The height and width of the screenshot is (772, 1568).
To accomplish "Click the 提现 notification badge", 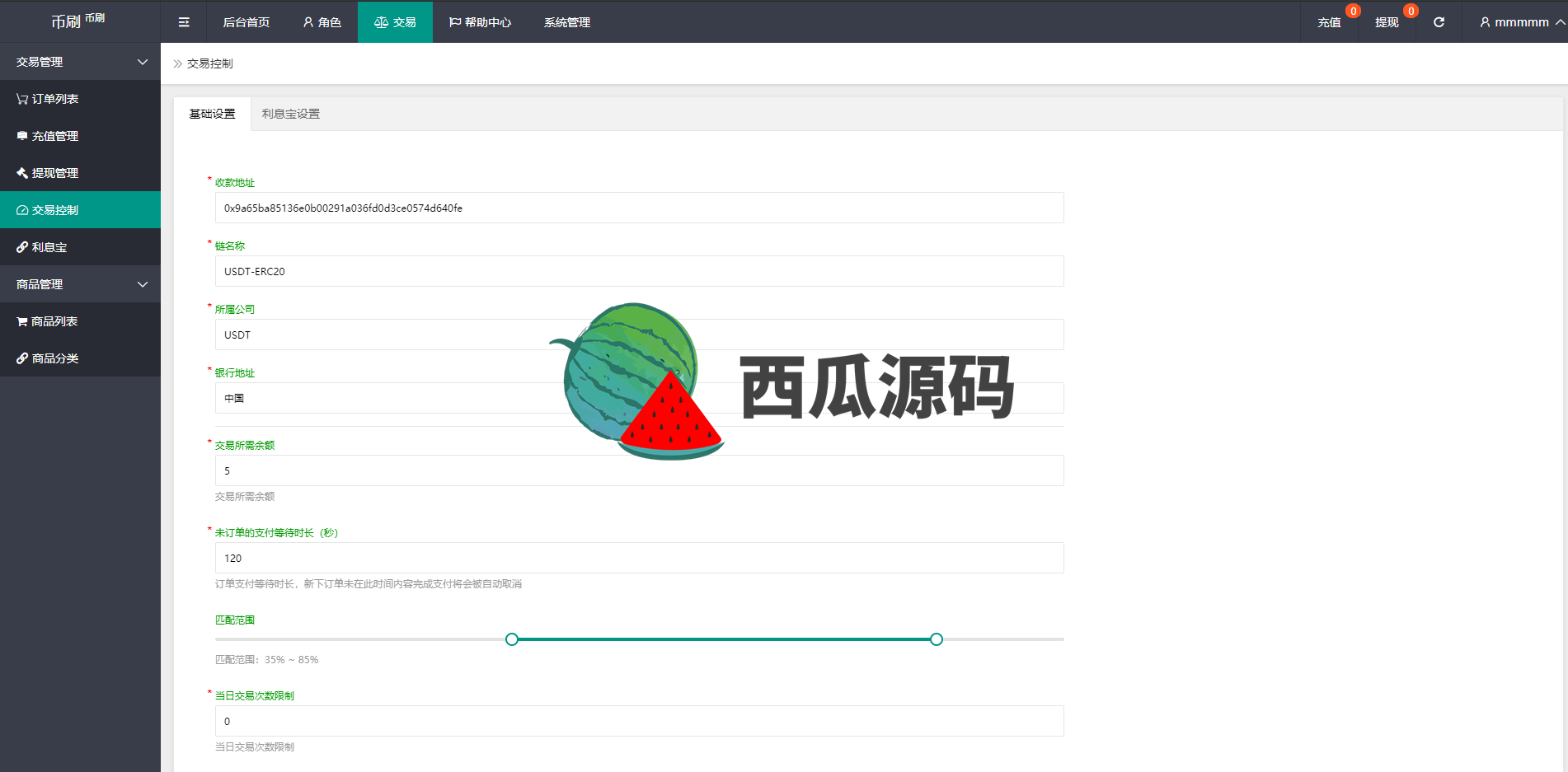I will 1411,11.
